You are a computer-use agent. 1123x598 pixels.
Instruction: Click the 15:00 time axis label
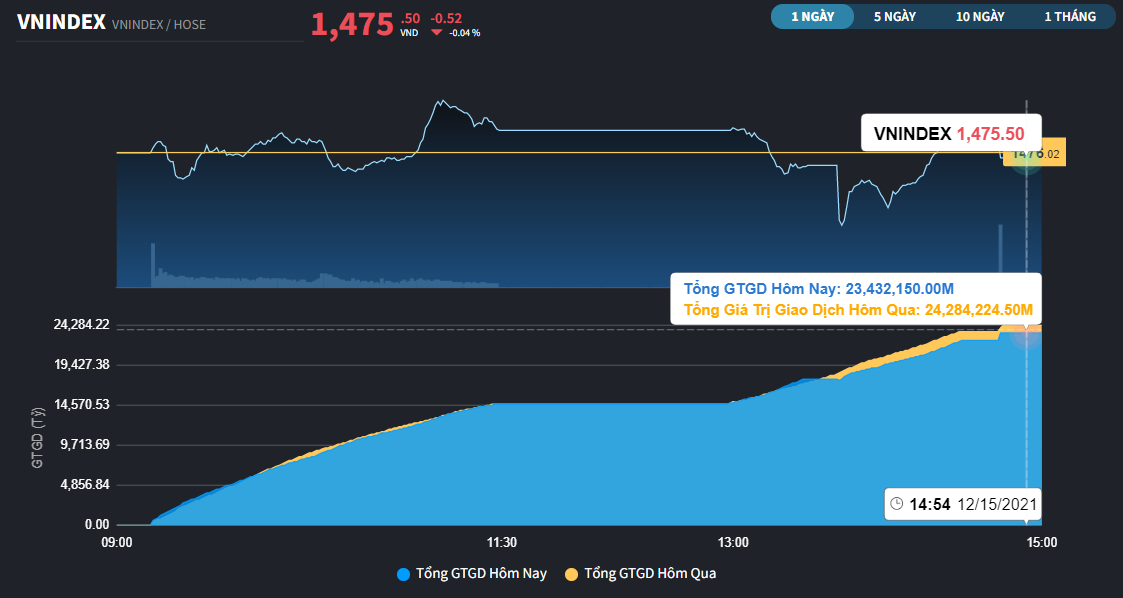pos(1041,543)
